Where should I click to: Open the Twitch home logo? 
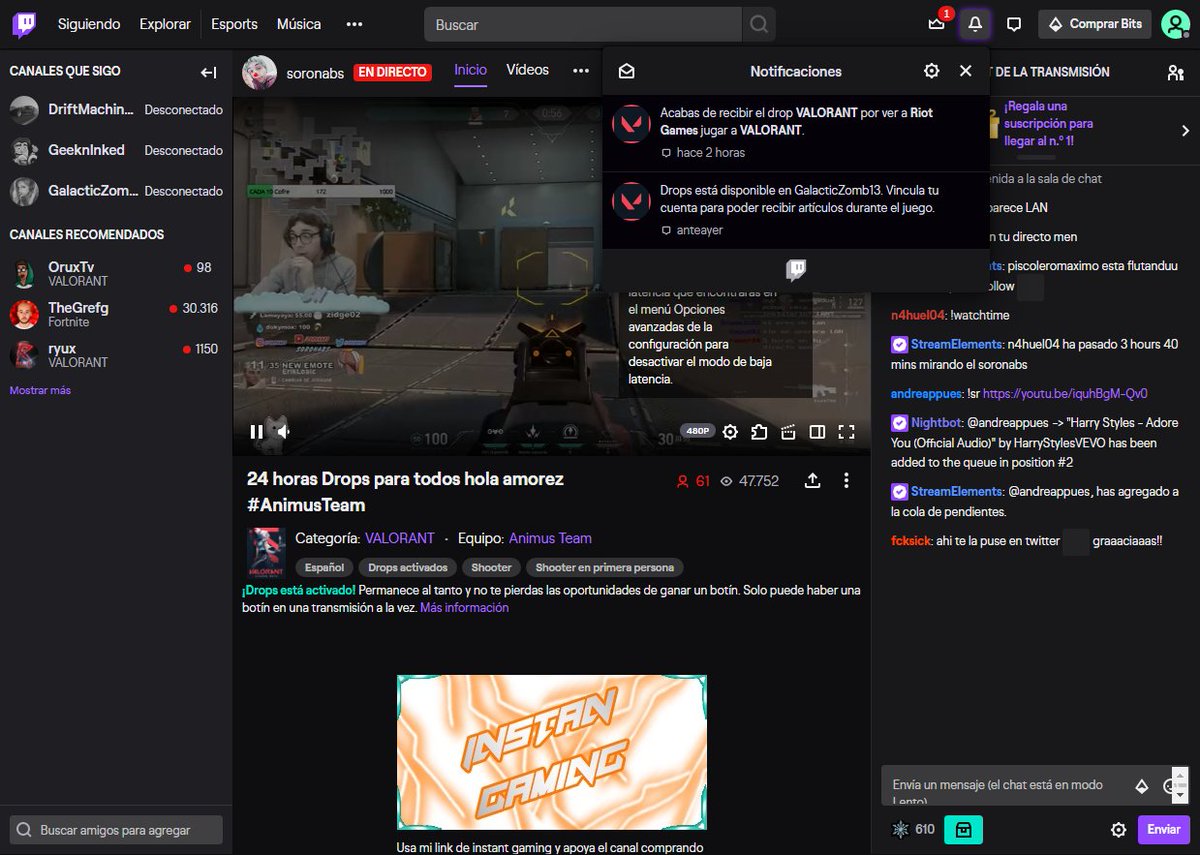point(24,24)
